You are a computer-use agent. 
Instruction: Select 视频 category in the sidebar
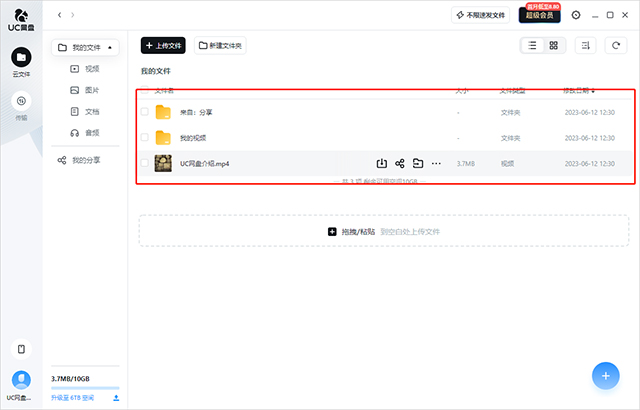(92, 69)
